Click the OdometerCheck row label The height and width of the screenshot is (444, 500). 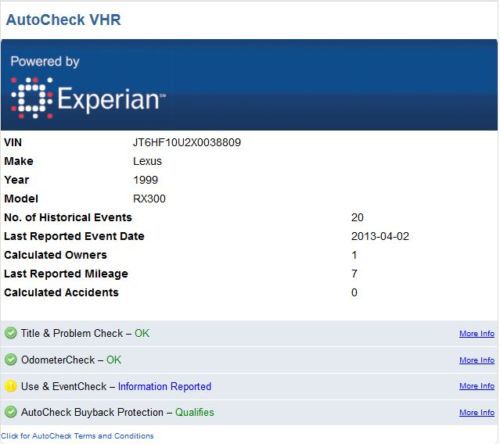click(58, 360)
